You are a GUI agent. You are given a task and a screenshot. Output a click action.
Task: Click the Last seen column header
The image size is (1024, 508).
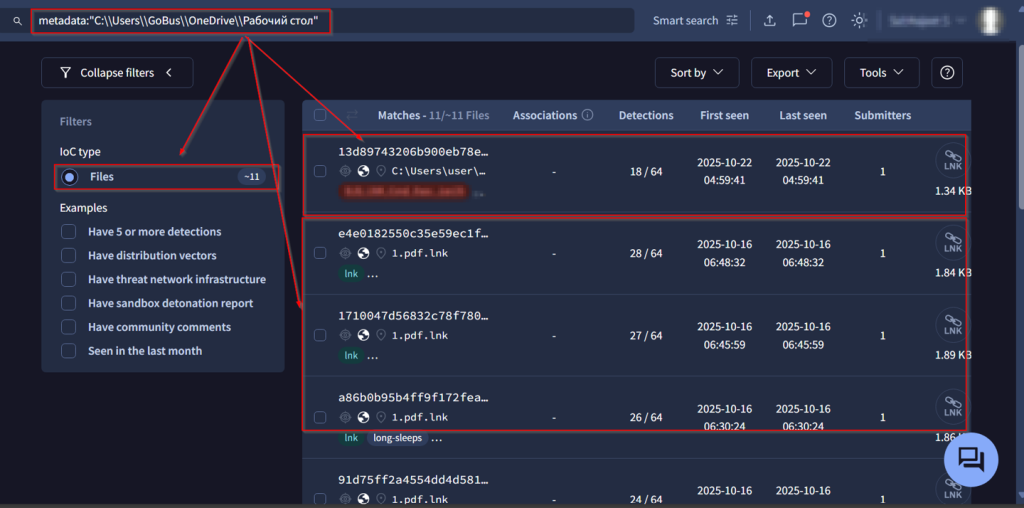point(803,115)
